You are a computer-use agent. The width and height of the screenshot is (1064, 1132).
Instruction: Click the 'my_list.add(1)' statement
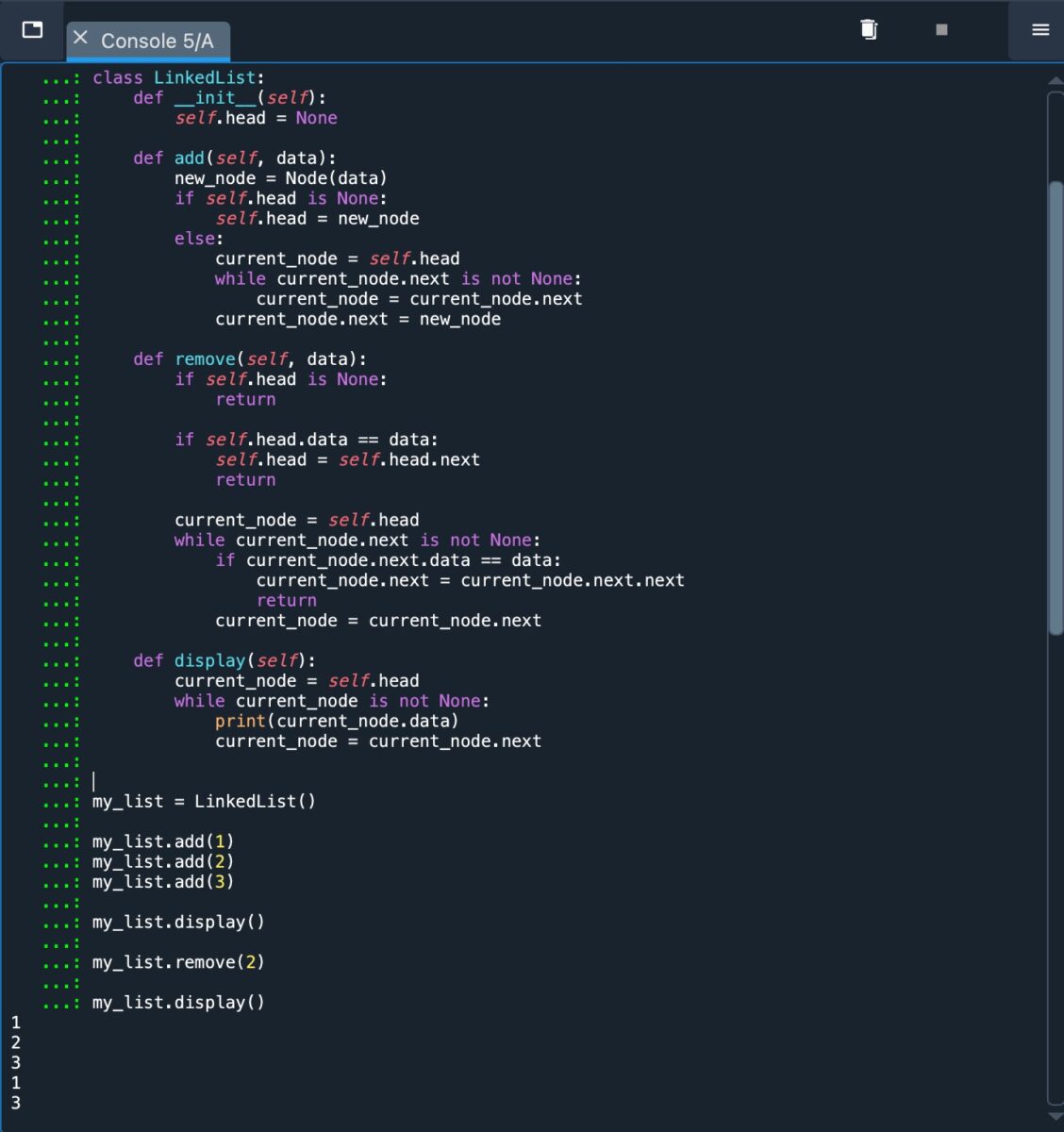(x=162, y=841)
